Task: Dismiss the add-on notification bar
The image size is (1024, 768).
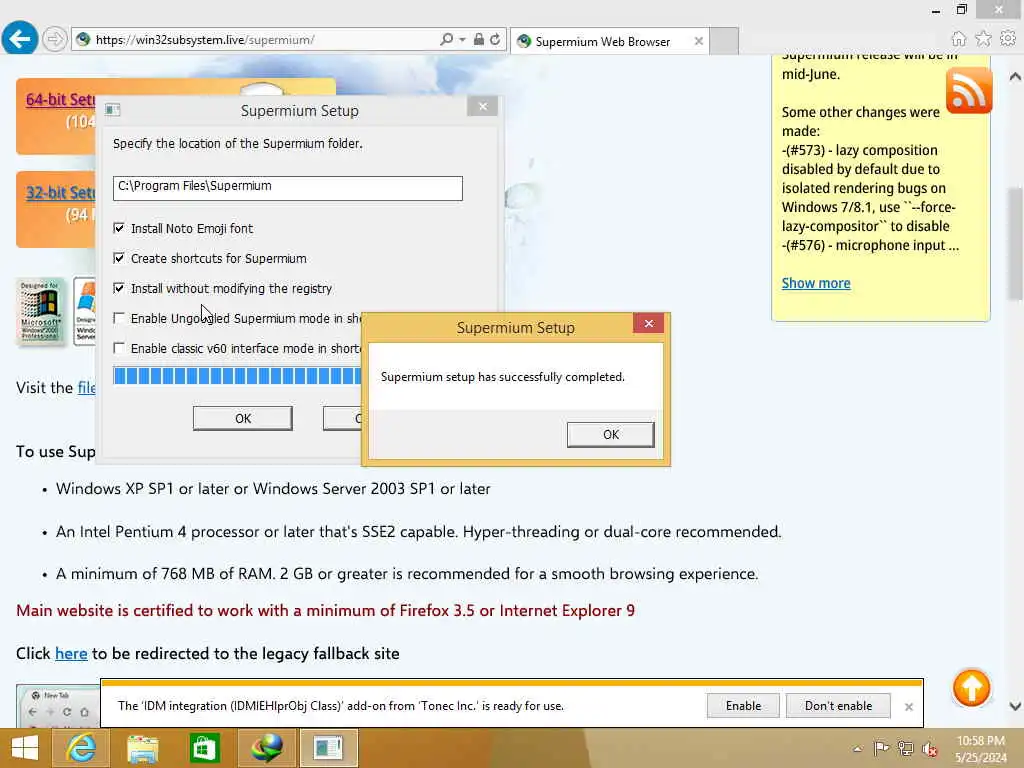Action: click(x=908, y=707)
